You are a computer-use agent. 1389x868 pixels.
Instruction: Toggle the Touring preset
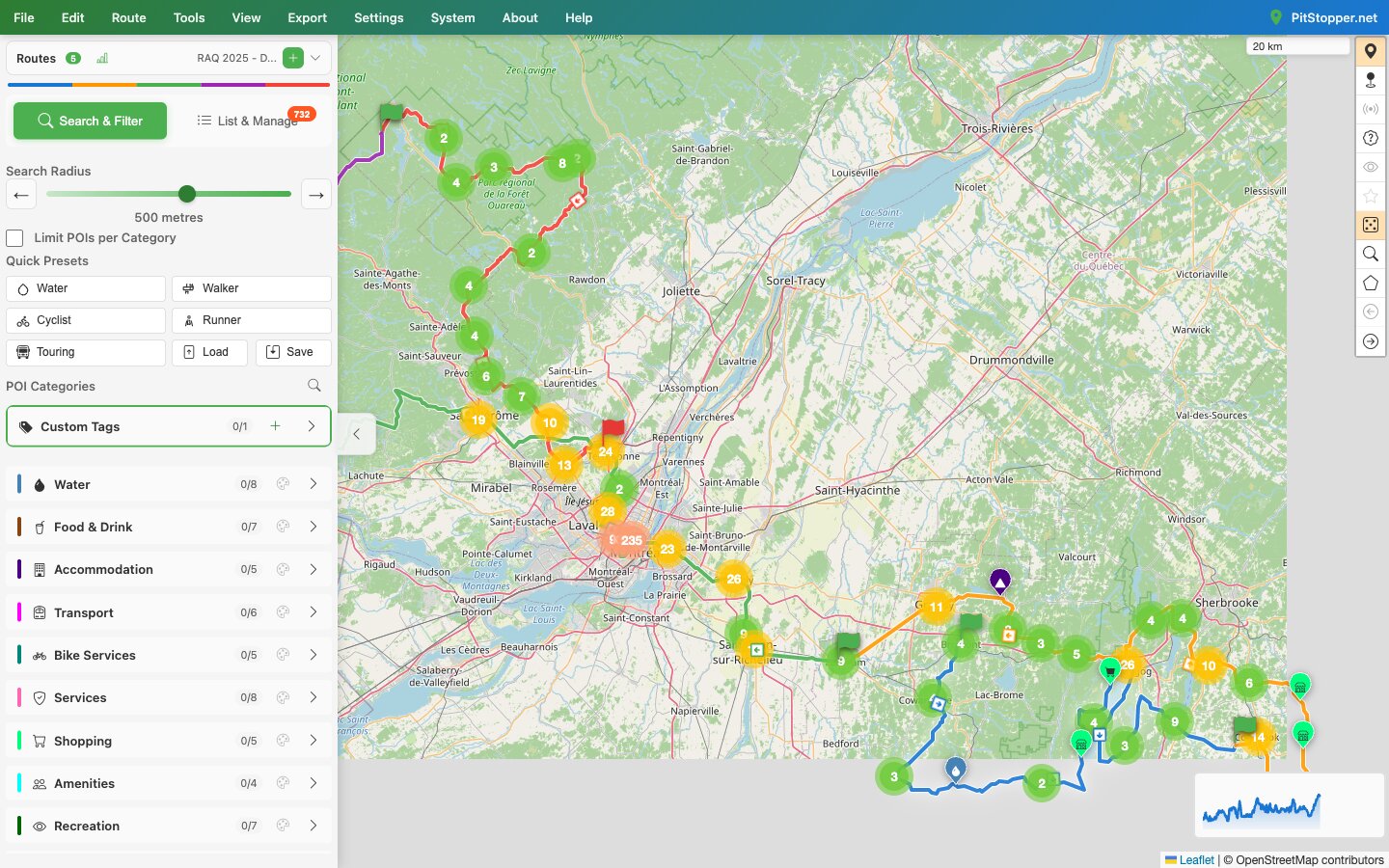[x=86, y=352]
